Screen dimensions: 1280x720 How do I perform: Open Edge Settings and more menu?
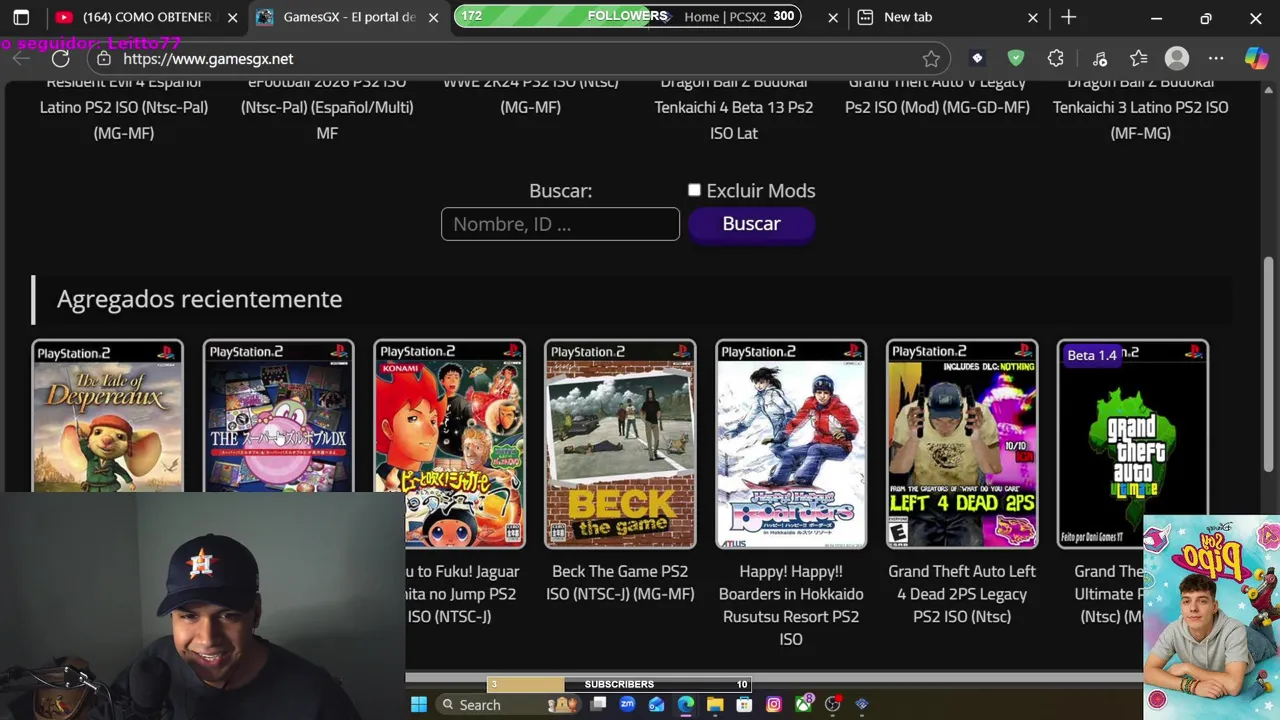click(1216, 59)
